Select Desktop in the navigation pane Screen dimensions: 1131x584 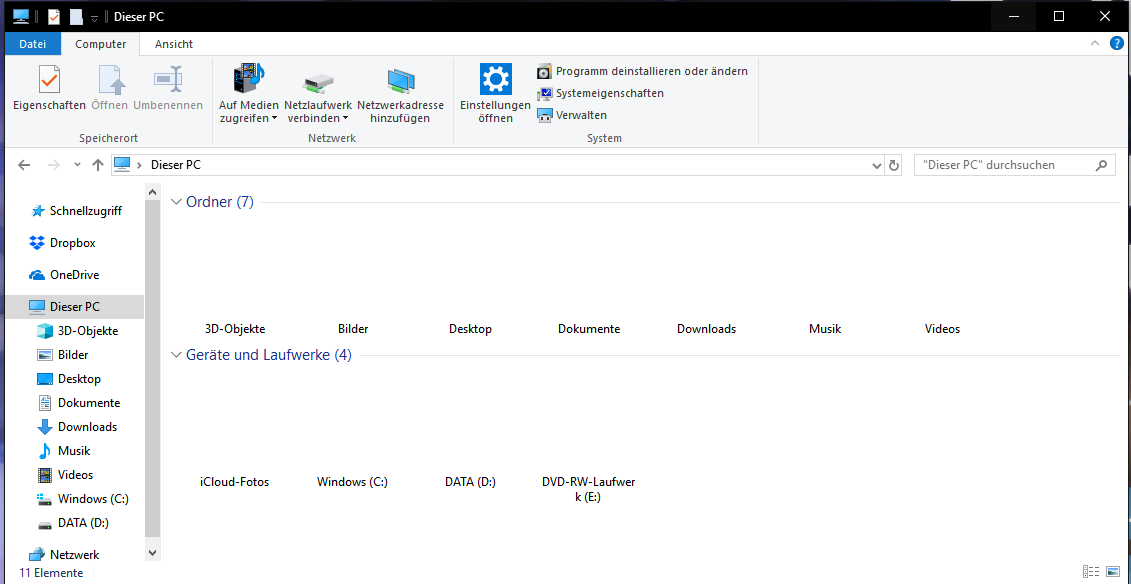click(79, 379)
